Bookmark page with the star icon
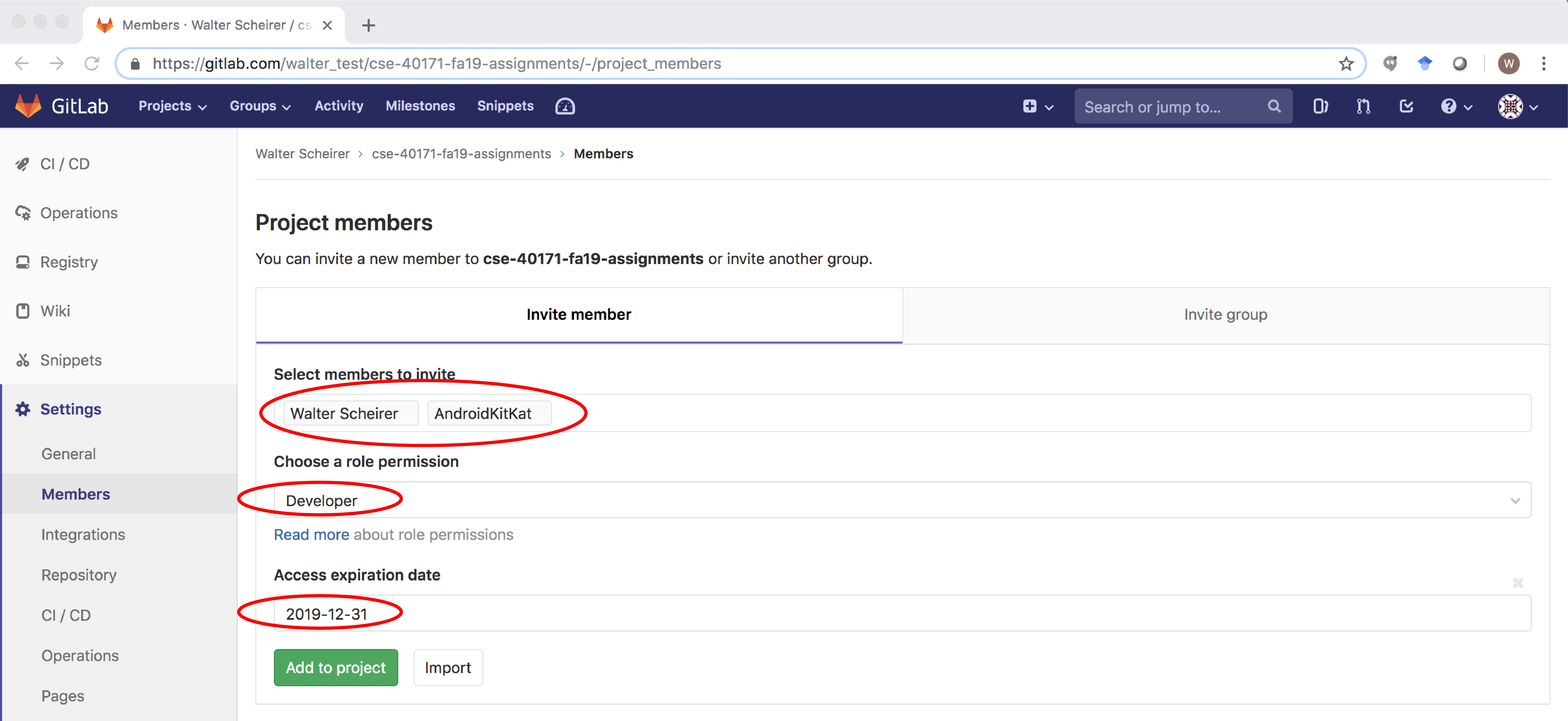 click(1346, 63)
